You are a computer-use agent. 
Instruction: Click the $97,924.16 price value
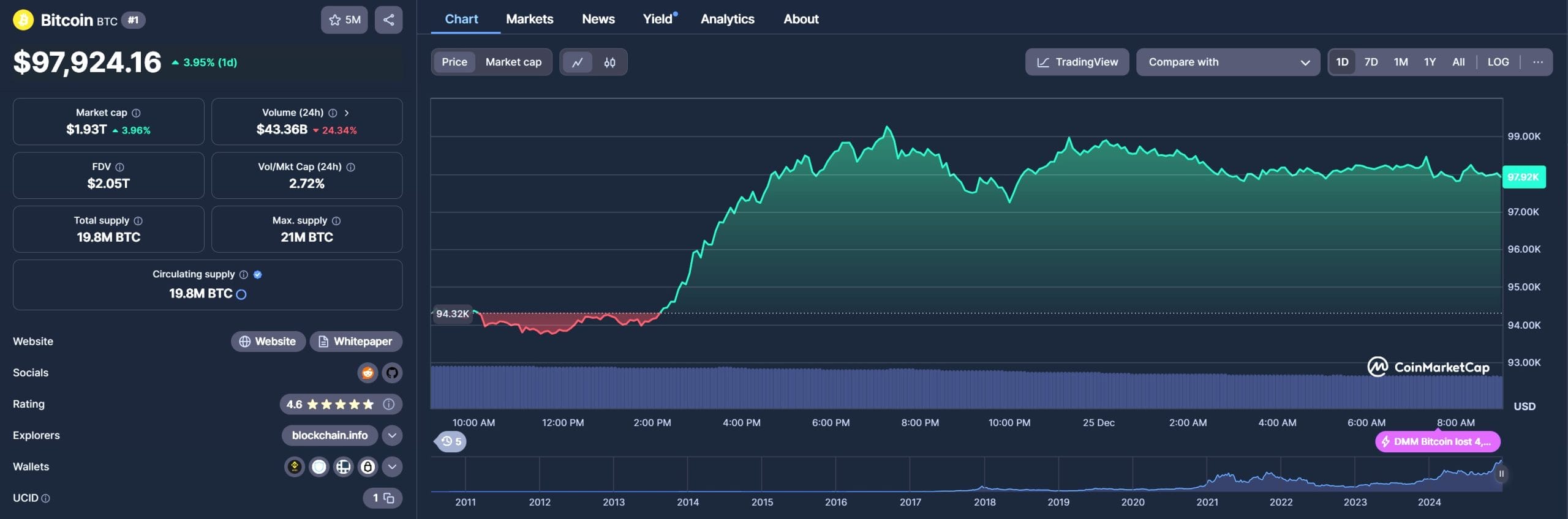88,62
